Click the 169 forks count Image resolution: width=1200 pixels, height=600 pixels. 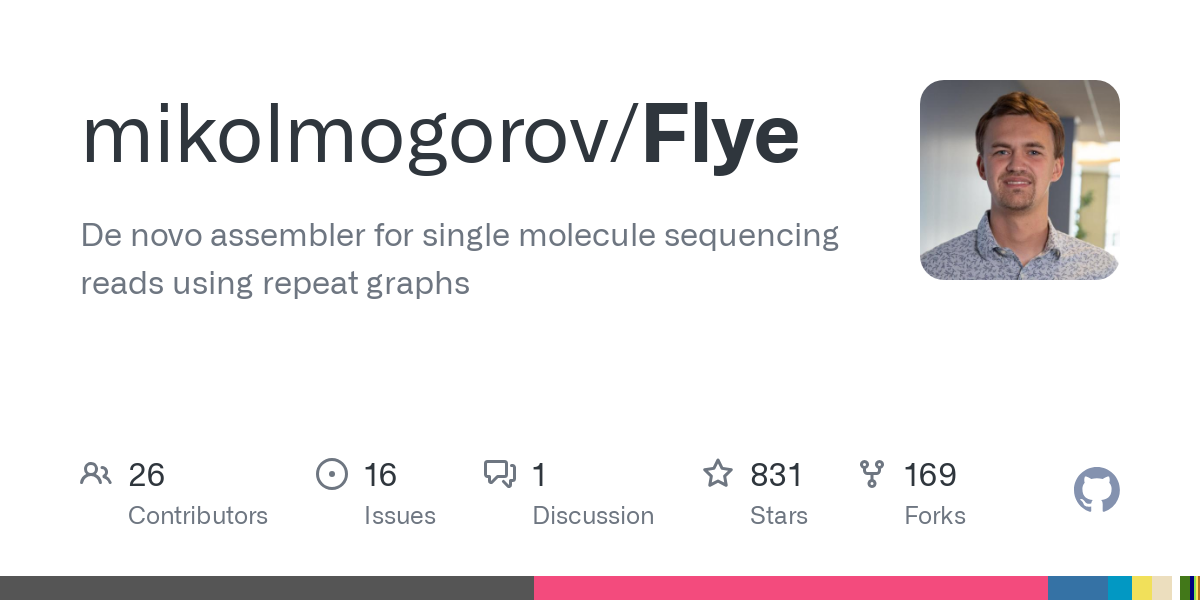(930, 475)
